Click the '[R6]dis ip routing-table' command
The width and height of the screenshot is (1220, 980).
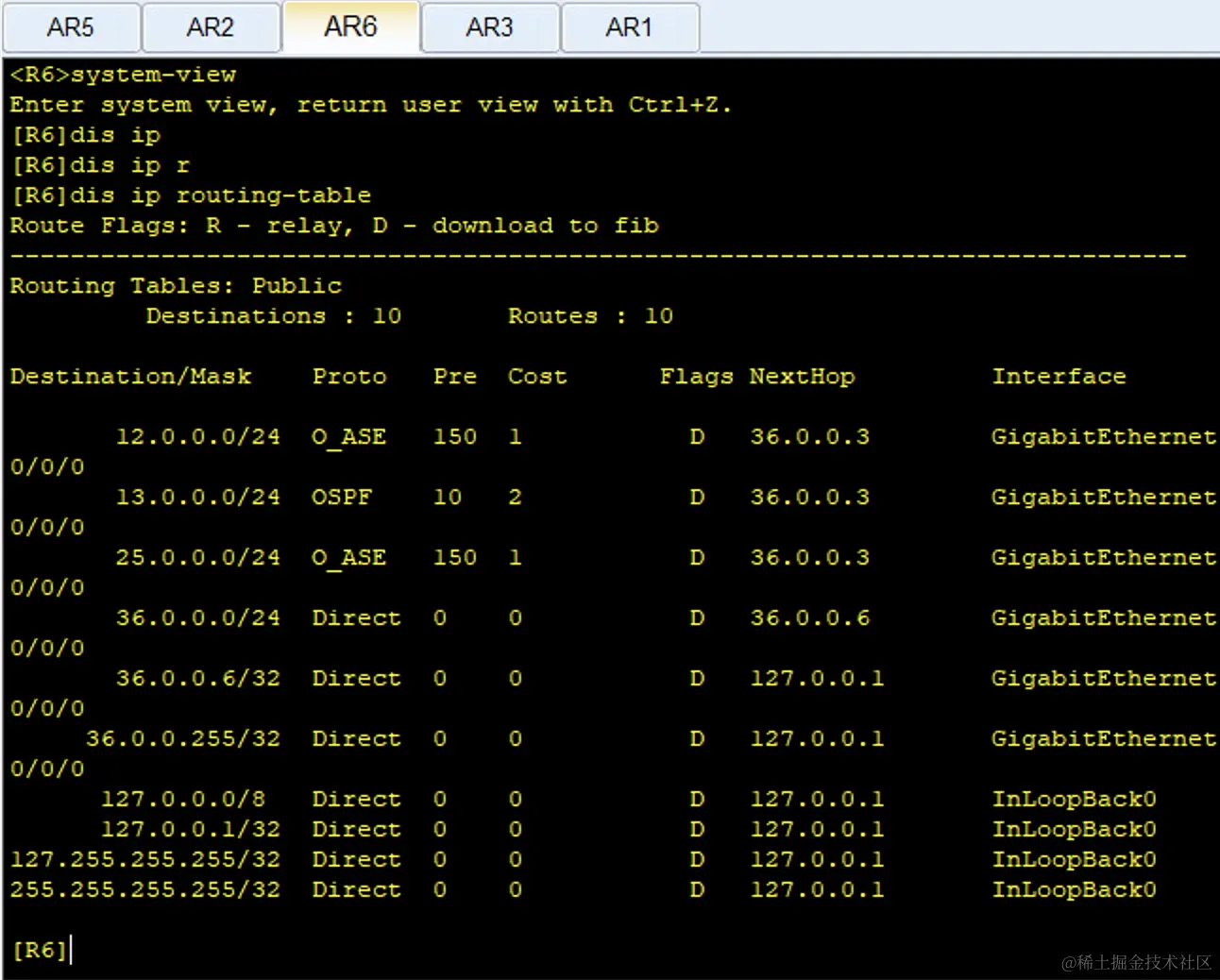point(191,195)
